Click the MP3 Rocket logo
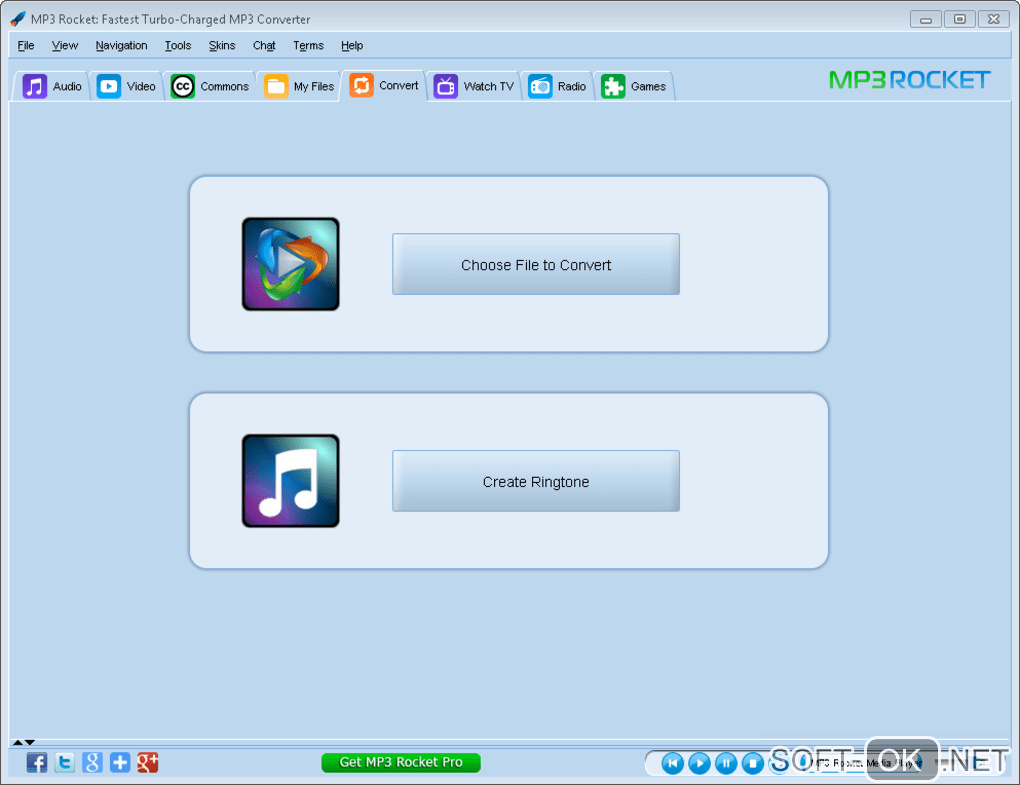This screenshot has width=1020, height=785. [x=909, y=80]
